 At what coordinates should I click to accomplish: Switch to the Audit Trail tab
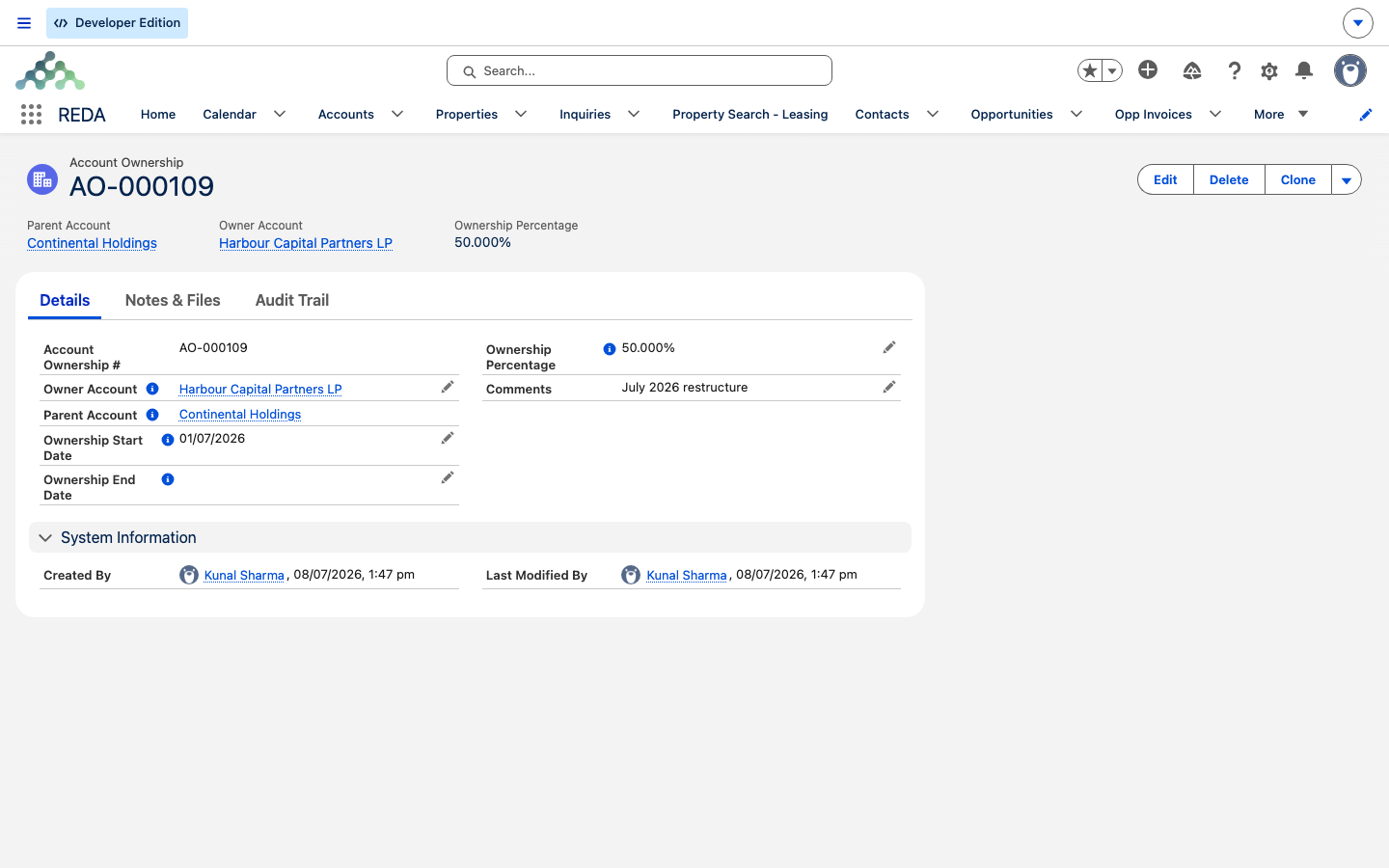pyautogui.click(x=292, y=300)
